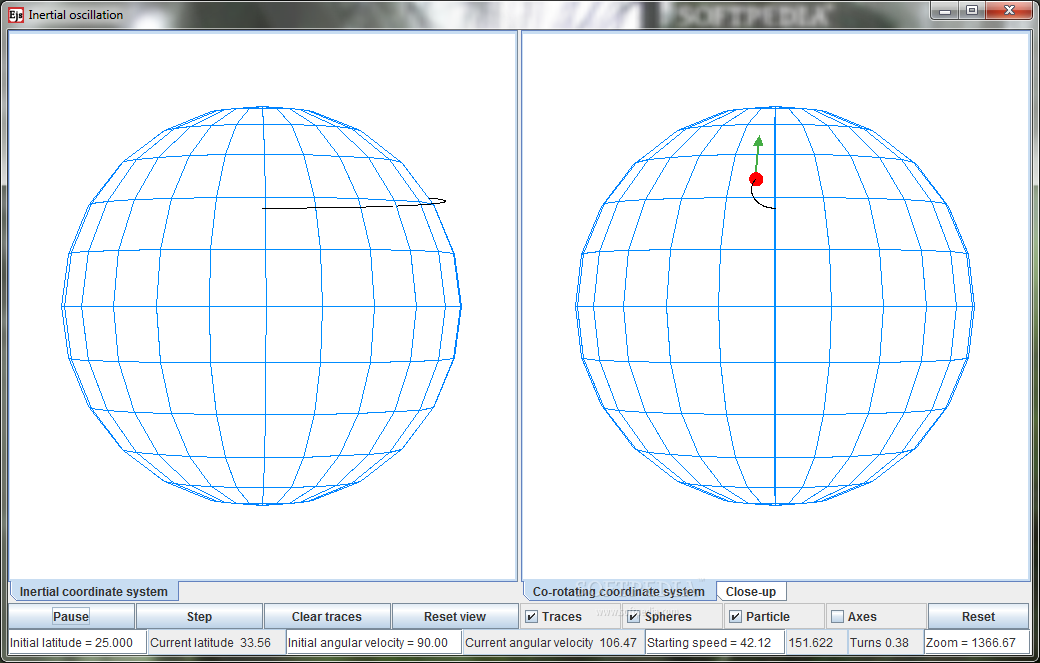Select the Current latitude value field
1040x663 pixels.
216,642
